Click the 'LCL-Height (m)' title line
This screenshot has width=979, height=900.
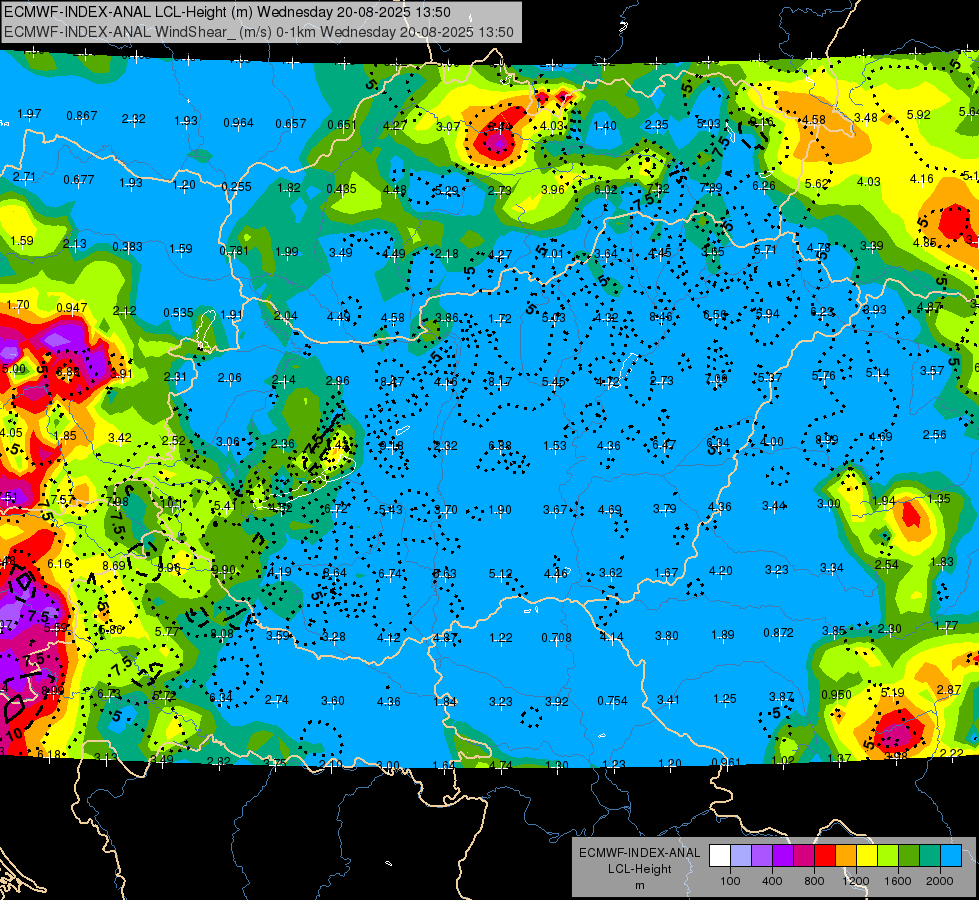(x=227, y=12)
